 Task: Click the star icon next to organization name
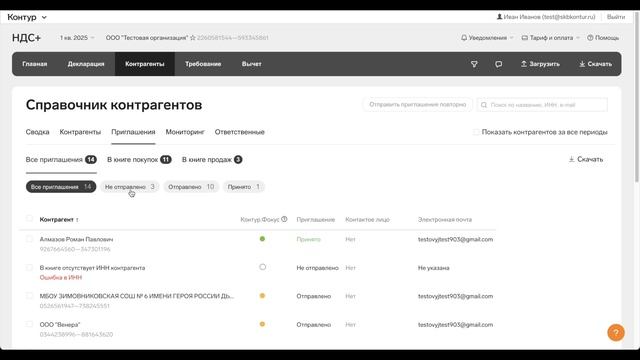193,38
